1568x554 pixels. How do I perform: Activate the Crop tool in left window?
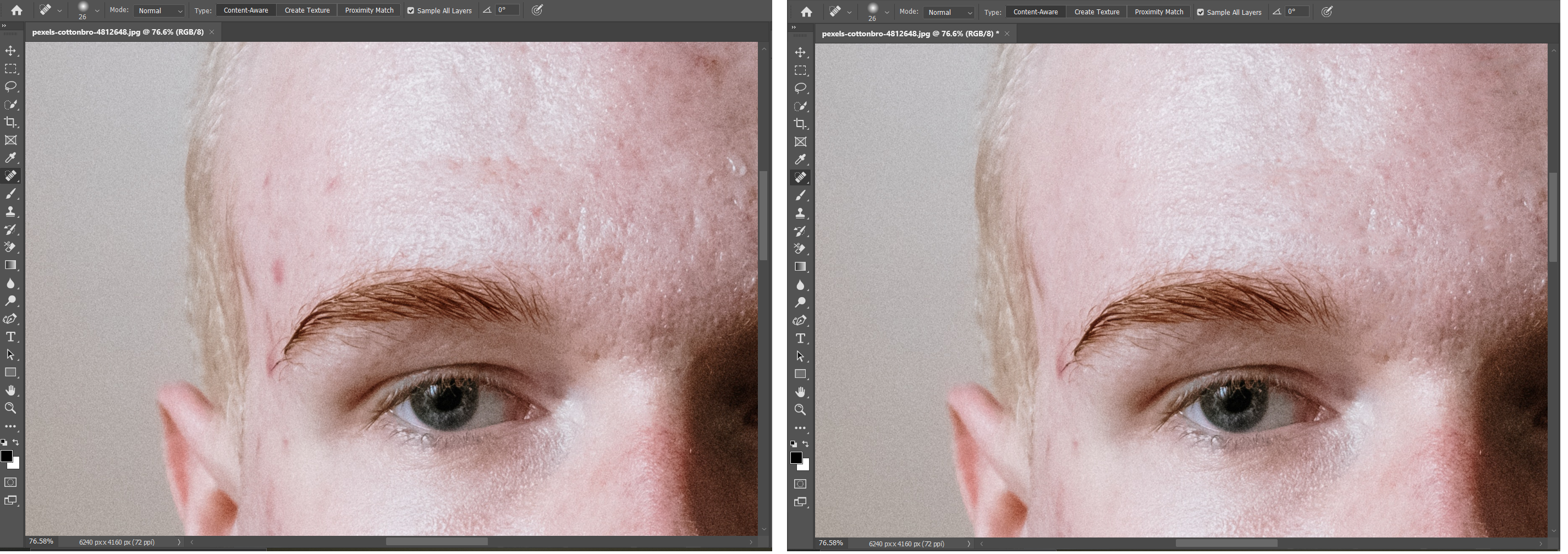[11, 122]
